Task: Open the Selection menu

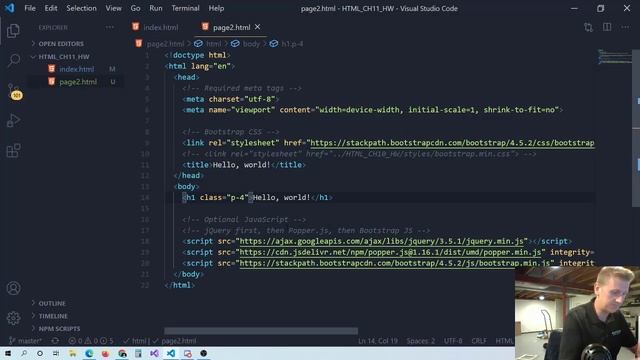Action: (82, 8)
